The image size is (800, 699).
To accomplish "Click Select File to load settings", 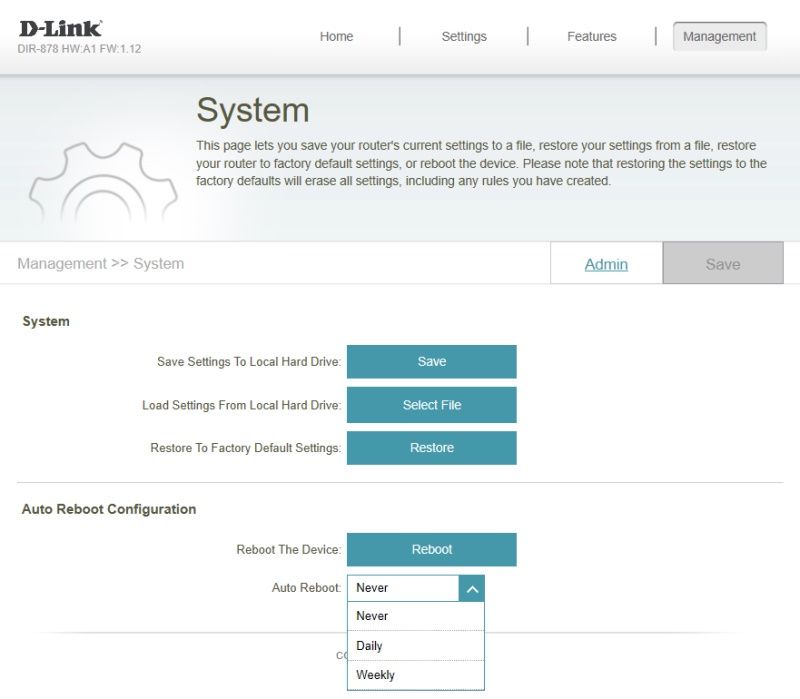I will tap(432, 405).
